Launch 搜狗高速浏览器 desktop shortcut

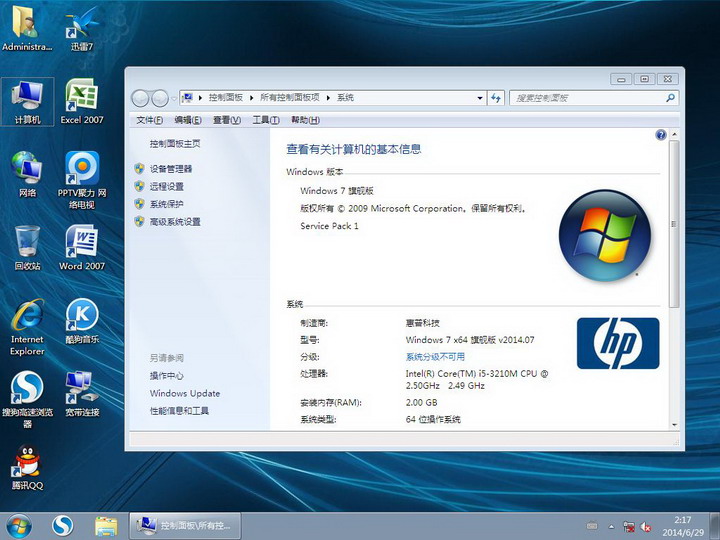tap(28, 399)
